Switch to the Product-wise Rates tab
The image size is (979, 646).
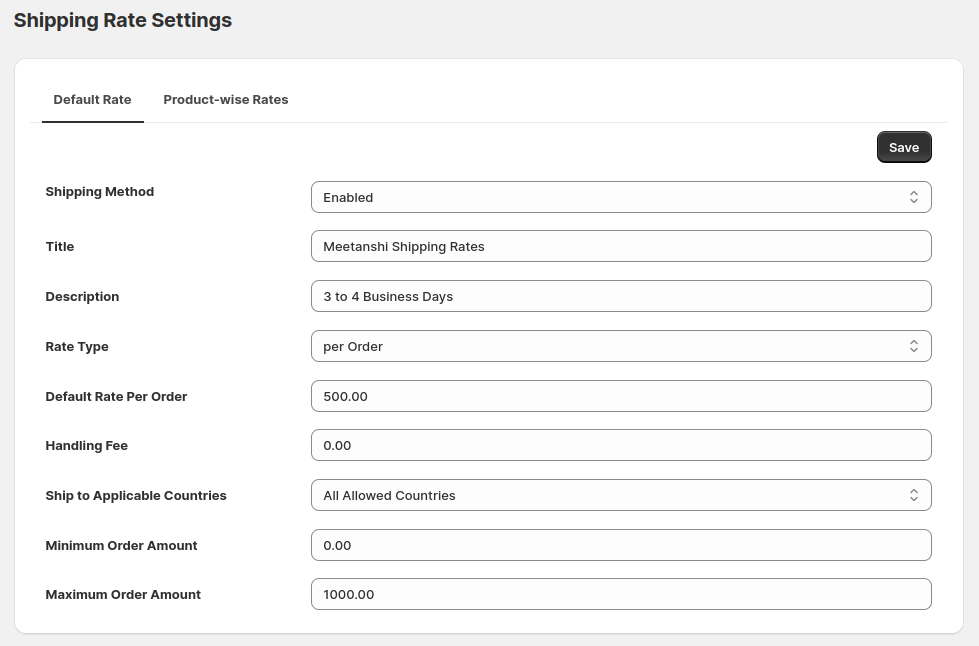(x=226, y=100)
